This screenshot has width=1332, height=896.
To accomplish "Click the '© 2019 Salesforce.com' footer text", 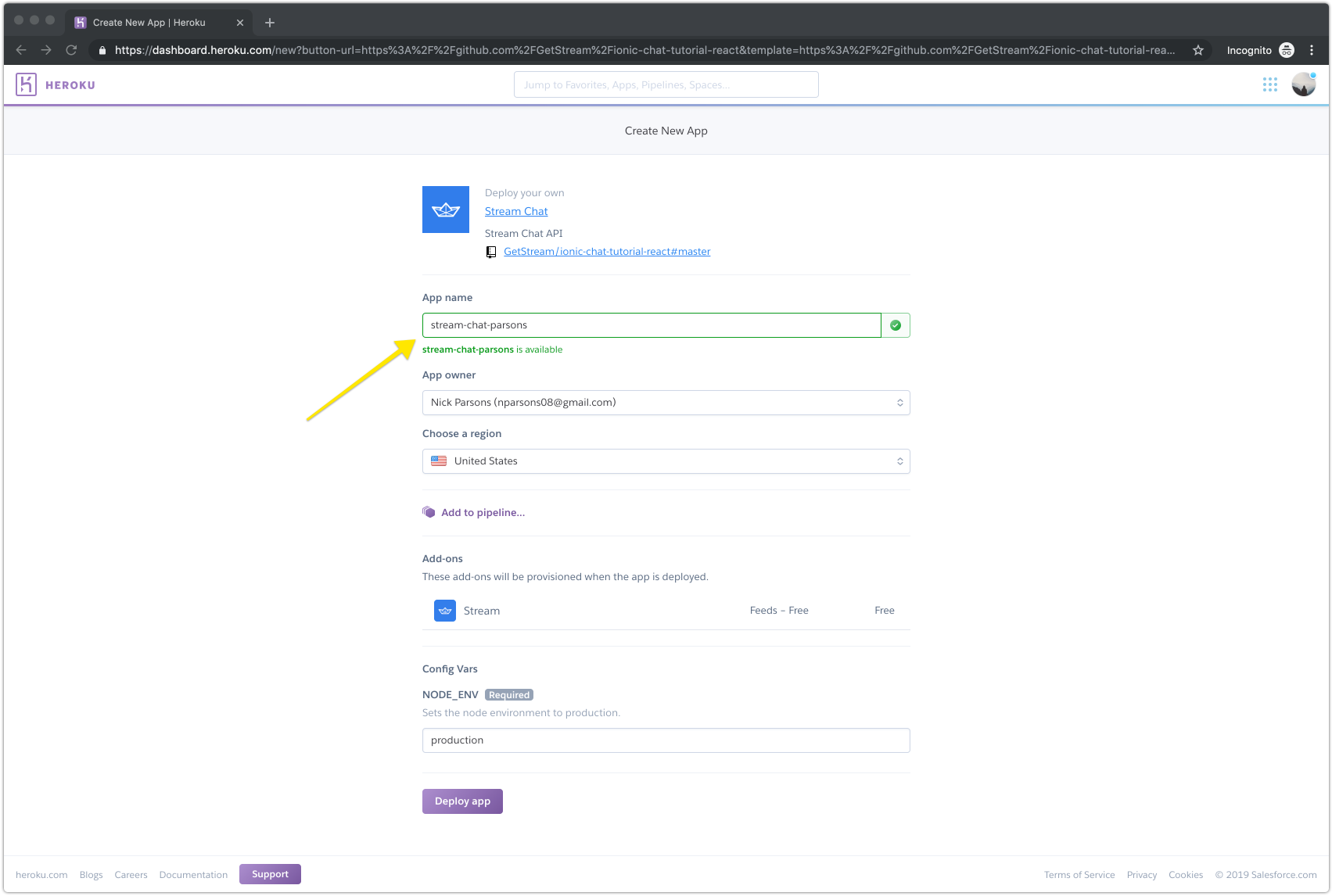I will (x=1266, y=875).
